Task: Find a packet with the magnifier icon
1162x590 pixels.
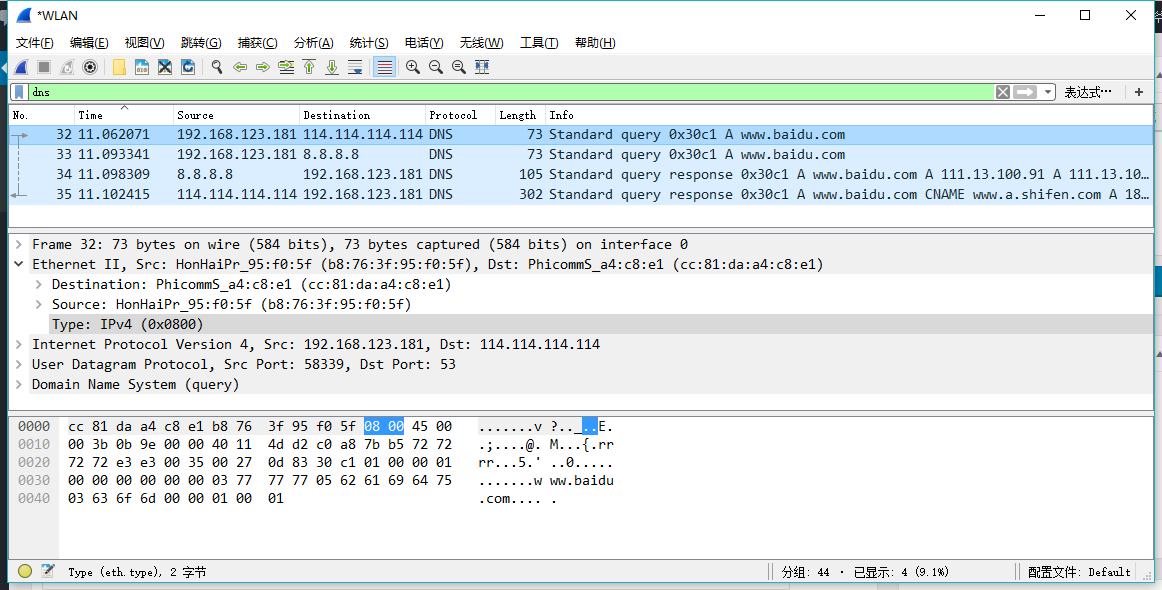Action: [216, 67]
